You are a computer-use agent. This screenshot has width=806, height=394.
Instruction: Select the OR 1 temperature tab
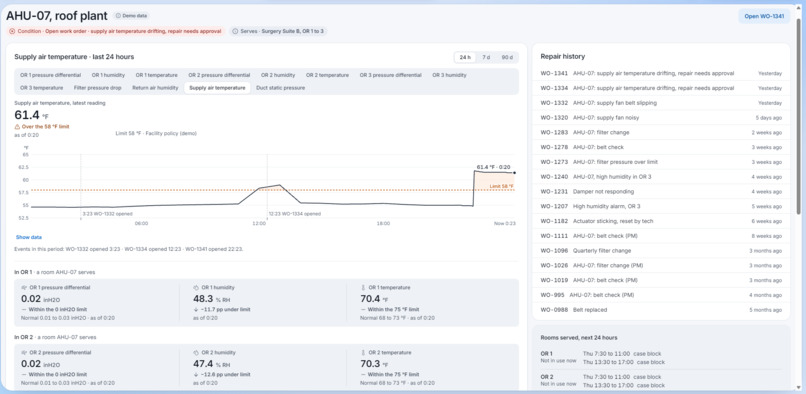(157, 75)
